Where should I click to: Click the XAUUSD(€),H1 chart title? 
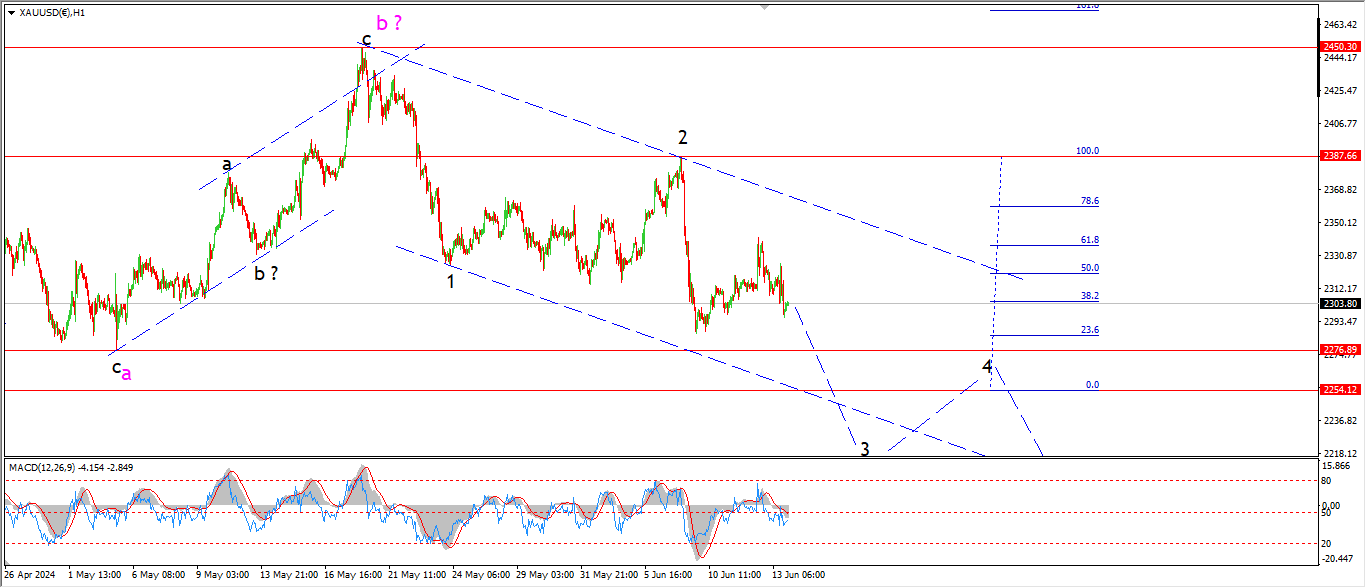coord(52,13)
